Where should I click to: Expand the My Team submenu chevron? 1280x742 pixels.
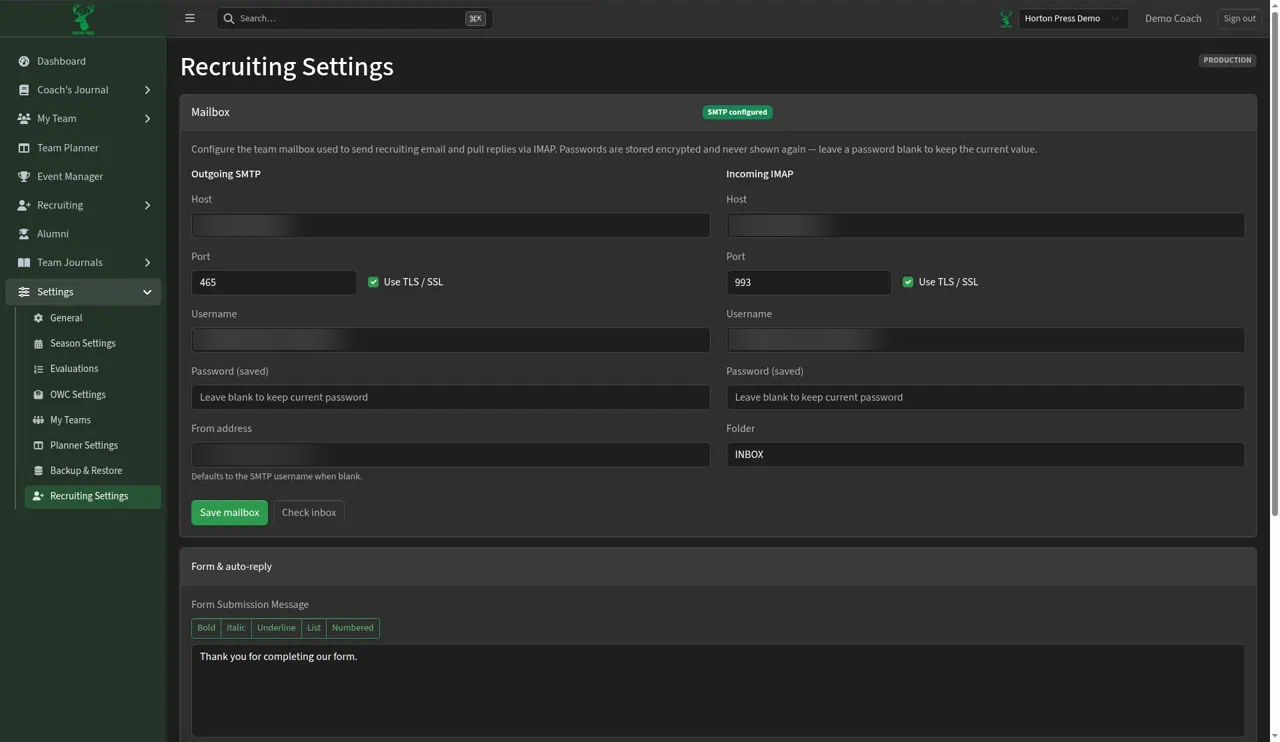pos(147,119)
